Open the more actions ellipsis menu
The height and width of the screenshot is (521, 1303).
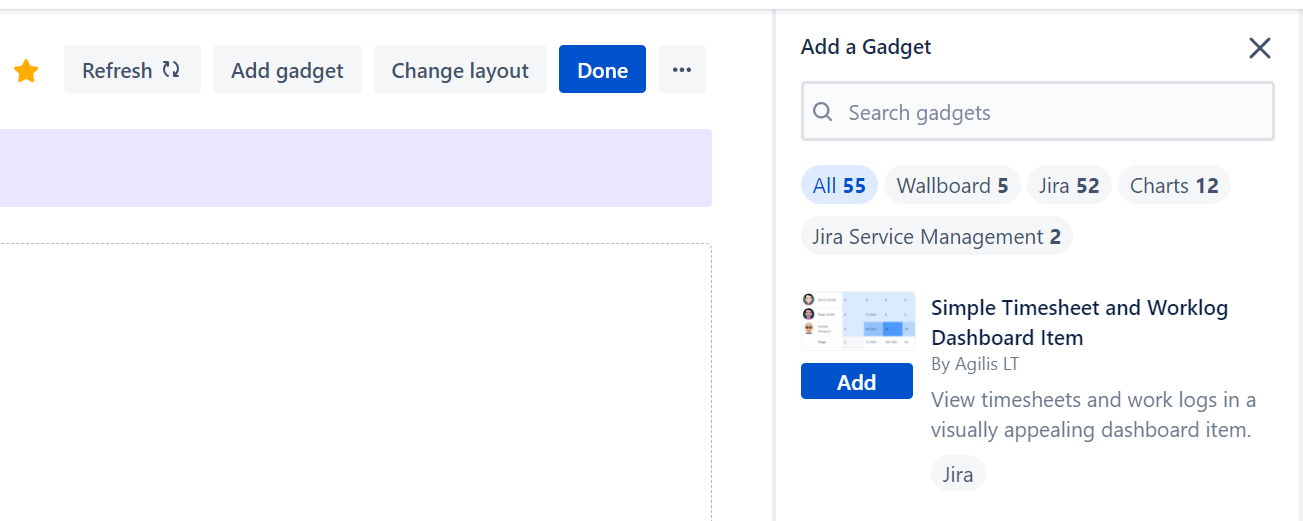tap(682, 70)
